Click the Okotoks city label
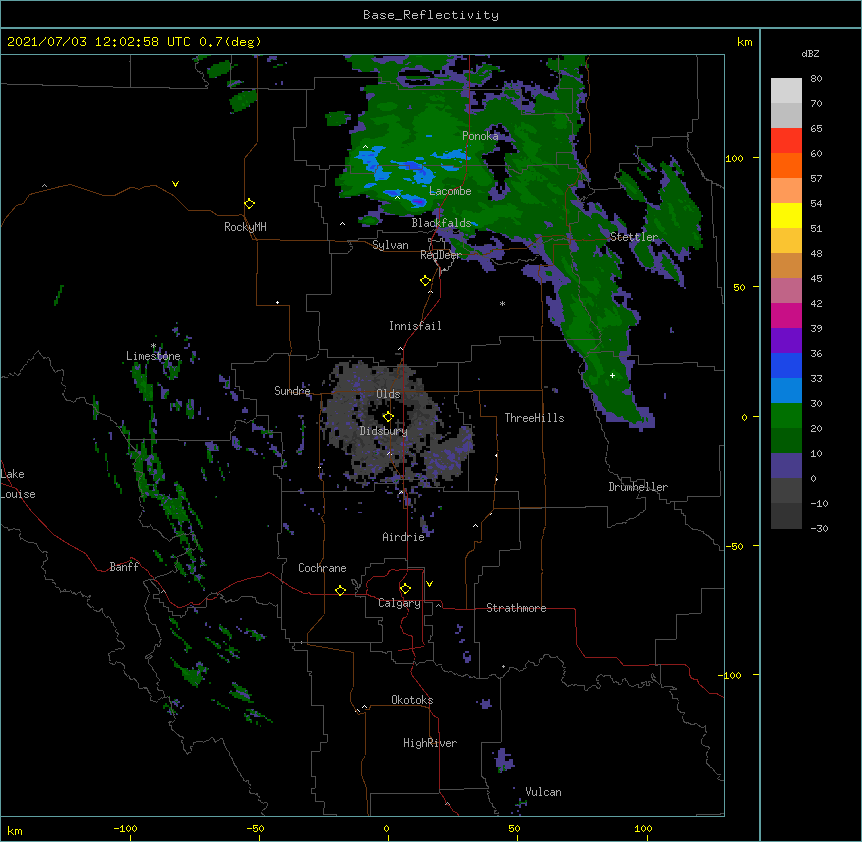 412,700
